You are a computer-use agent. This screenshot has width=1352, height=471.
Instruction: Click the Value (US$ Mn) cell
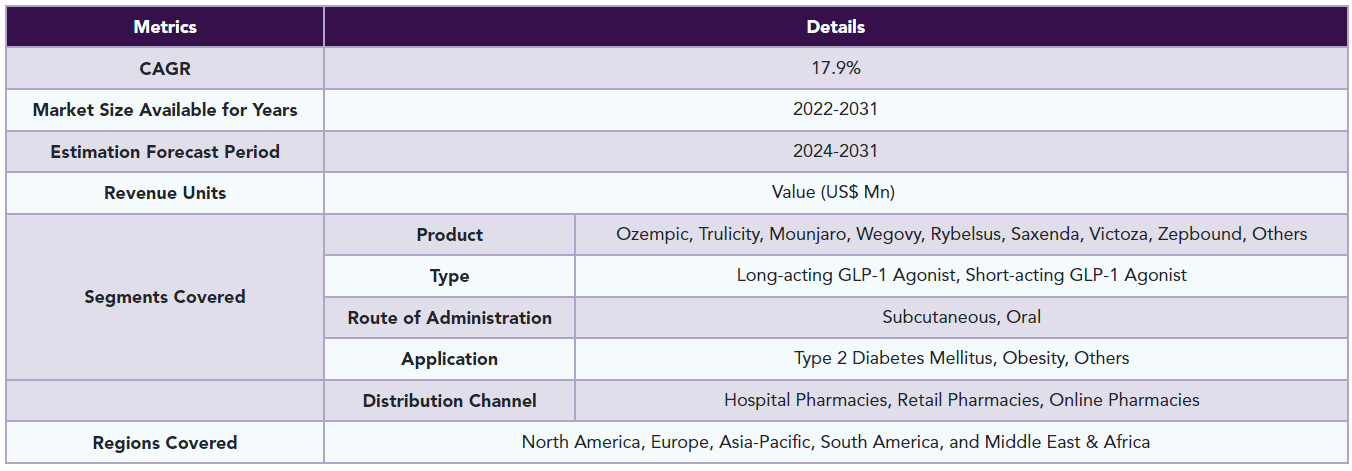836,193
